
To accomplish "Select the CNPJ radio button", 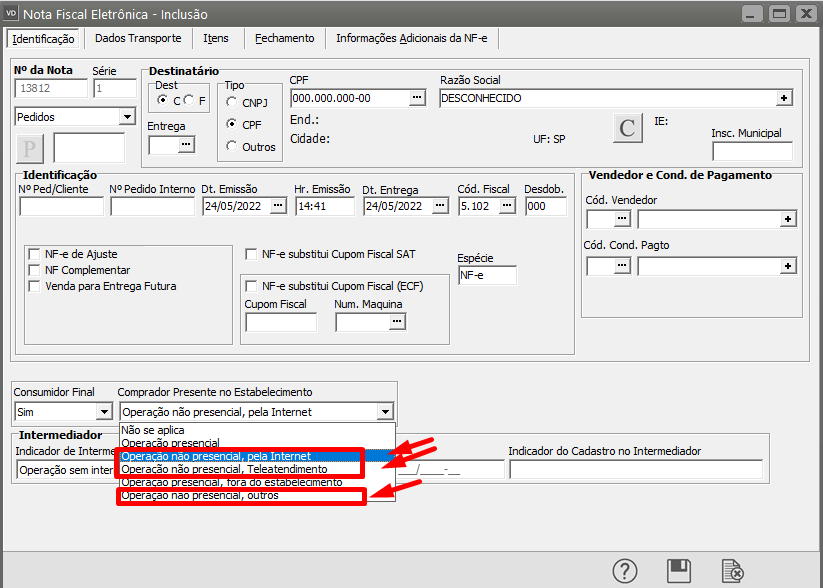I will [232, 102].
